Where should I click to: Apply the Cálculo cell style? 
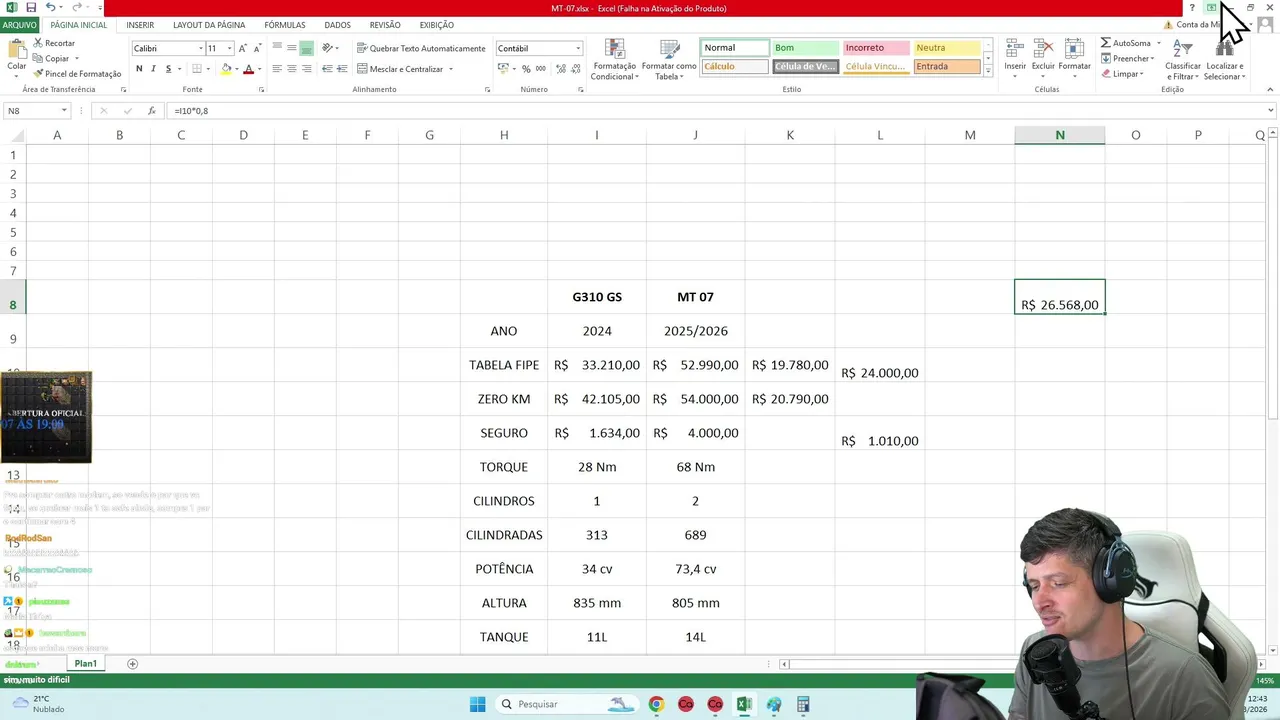point(735,67)
